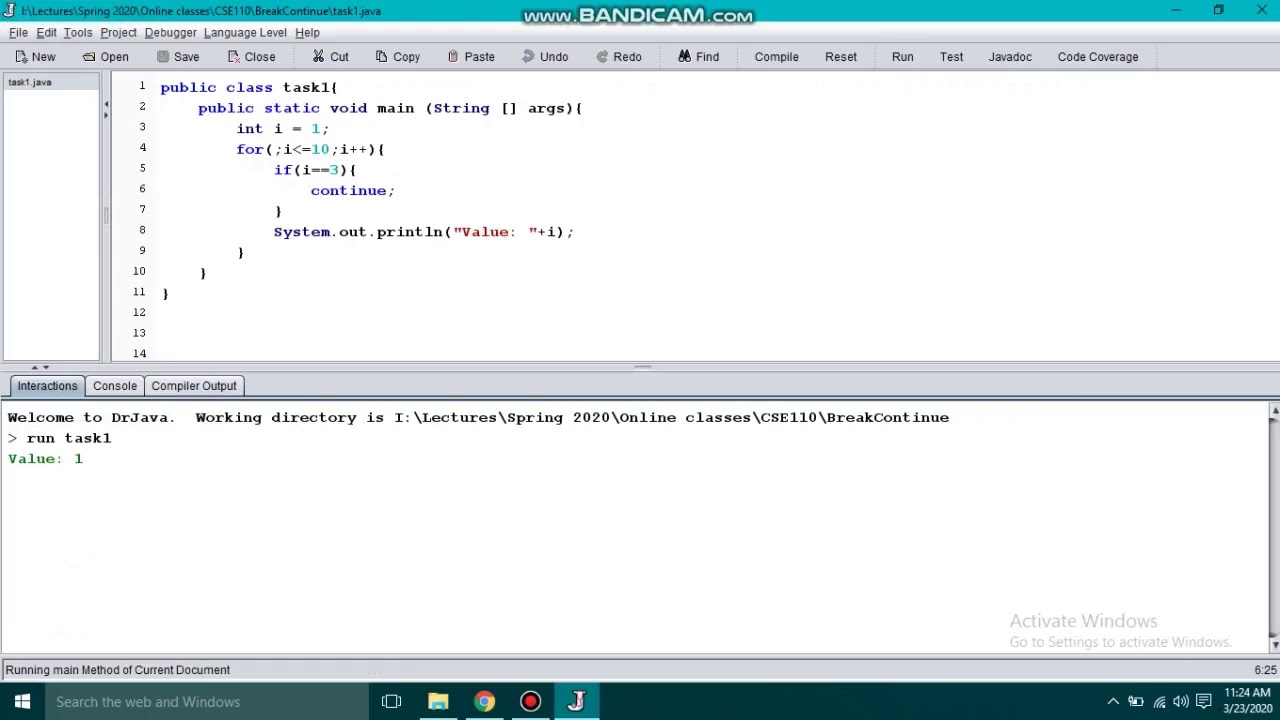Click the 'continue;' statement in the editor
This screenshot has width=1280, height=720.
coord(352,190)
